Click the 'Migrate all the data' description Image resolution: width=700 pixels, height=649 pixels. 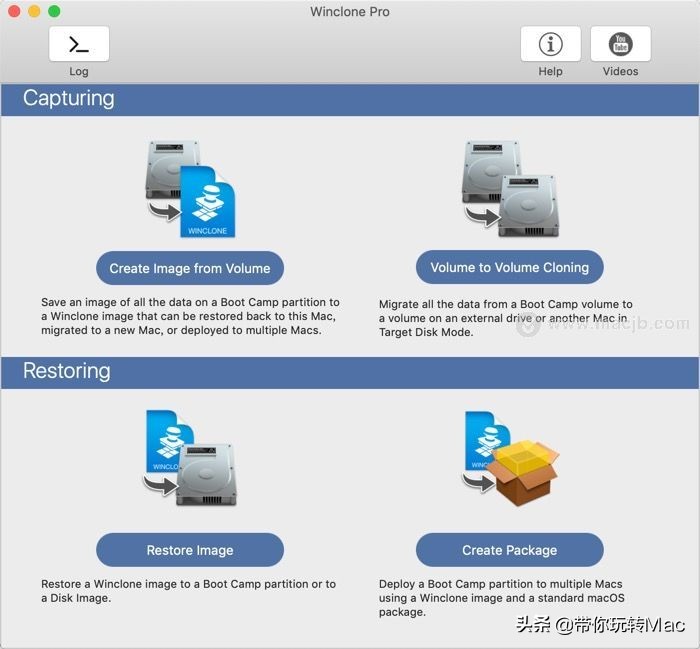click(x=506, y=318)
